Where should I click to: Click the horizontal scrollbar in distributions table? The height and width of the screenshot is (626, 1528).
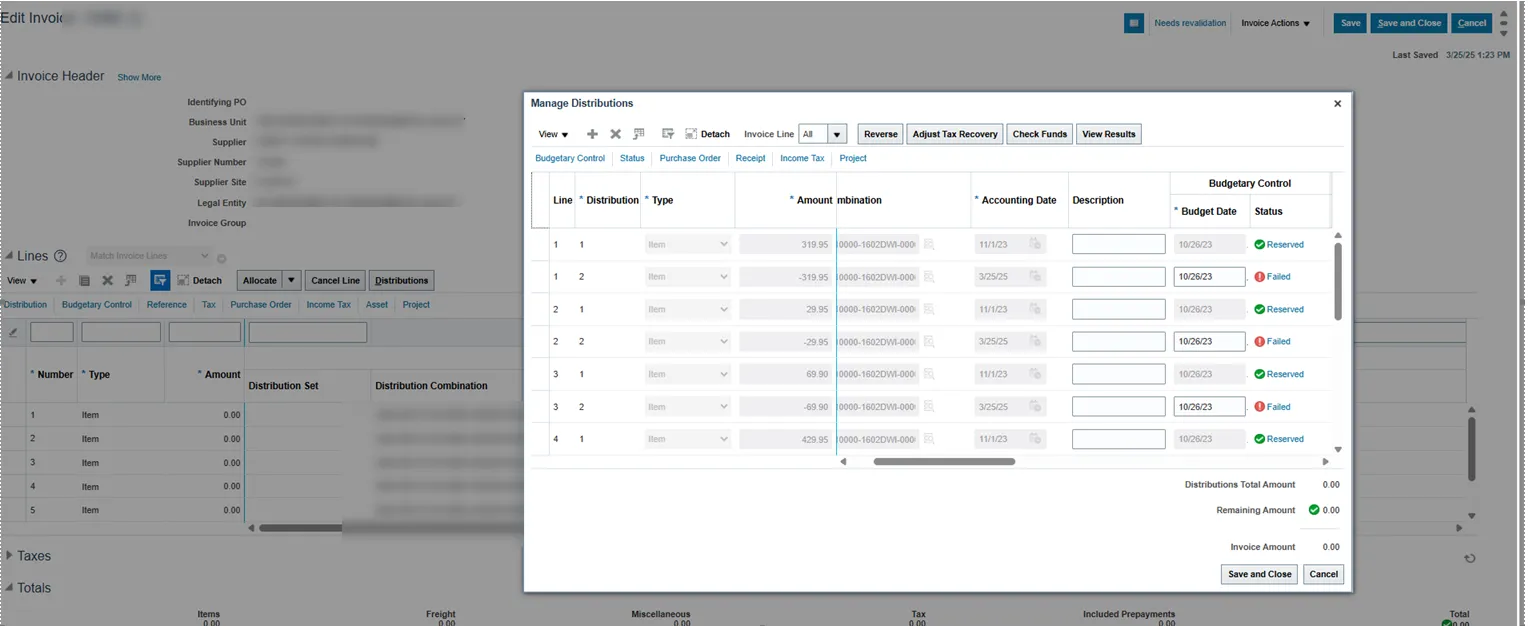(944, 462)
